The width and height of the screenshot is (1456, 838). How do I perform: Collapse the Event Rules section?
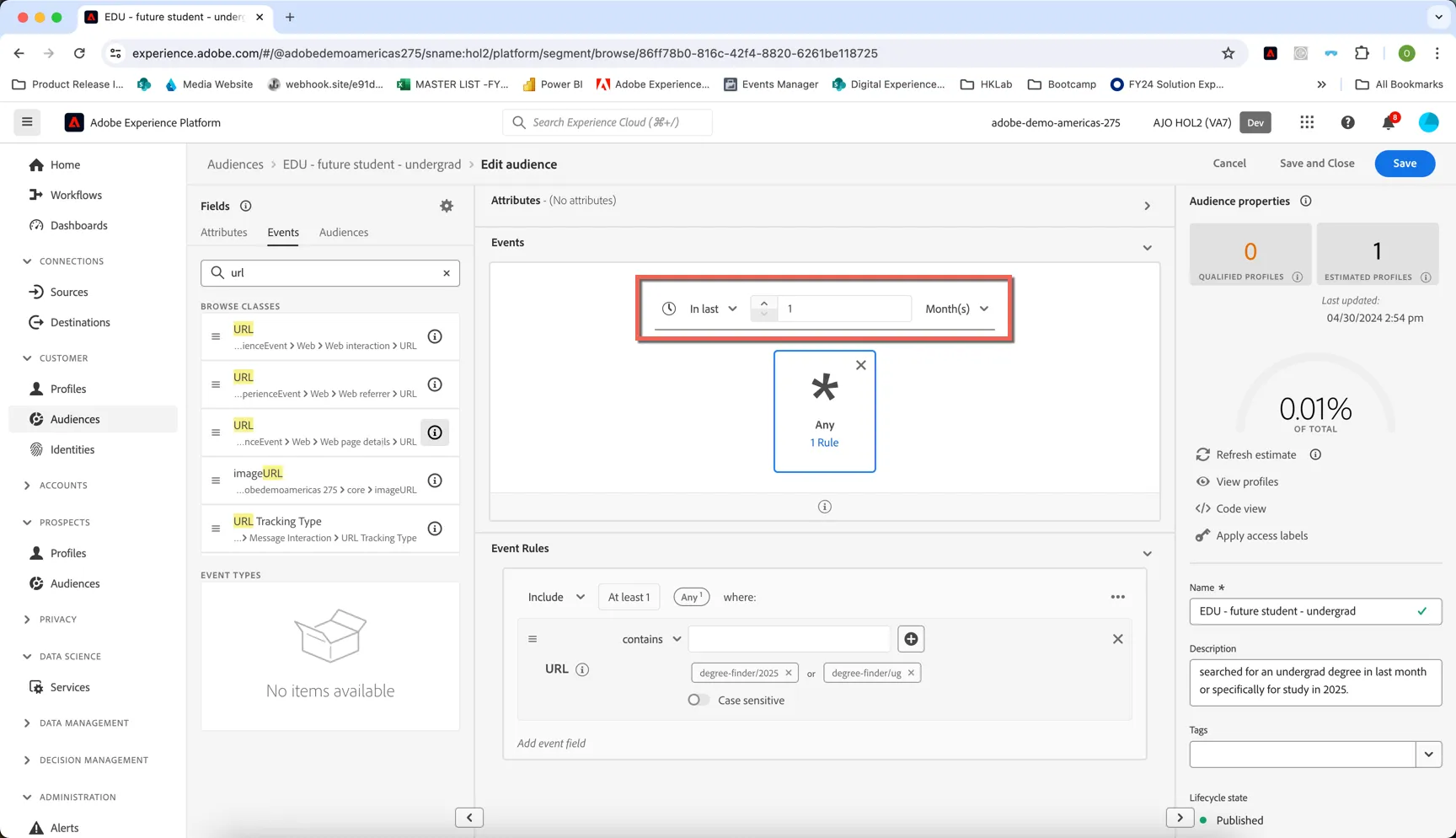[1147, 554]
